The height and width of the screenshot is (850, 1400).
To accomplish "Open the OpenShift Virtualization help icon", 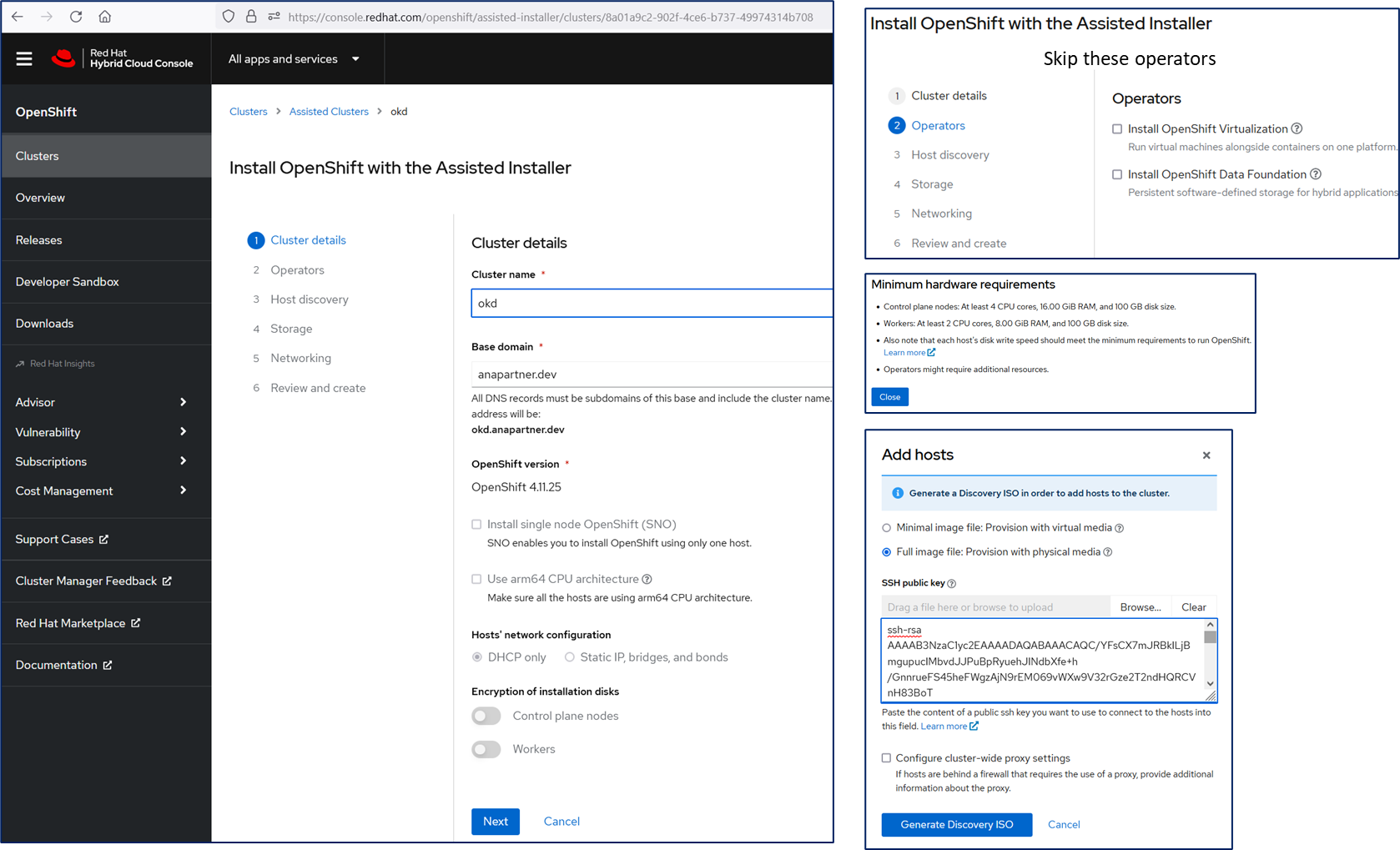I will 1297,128.
